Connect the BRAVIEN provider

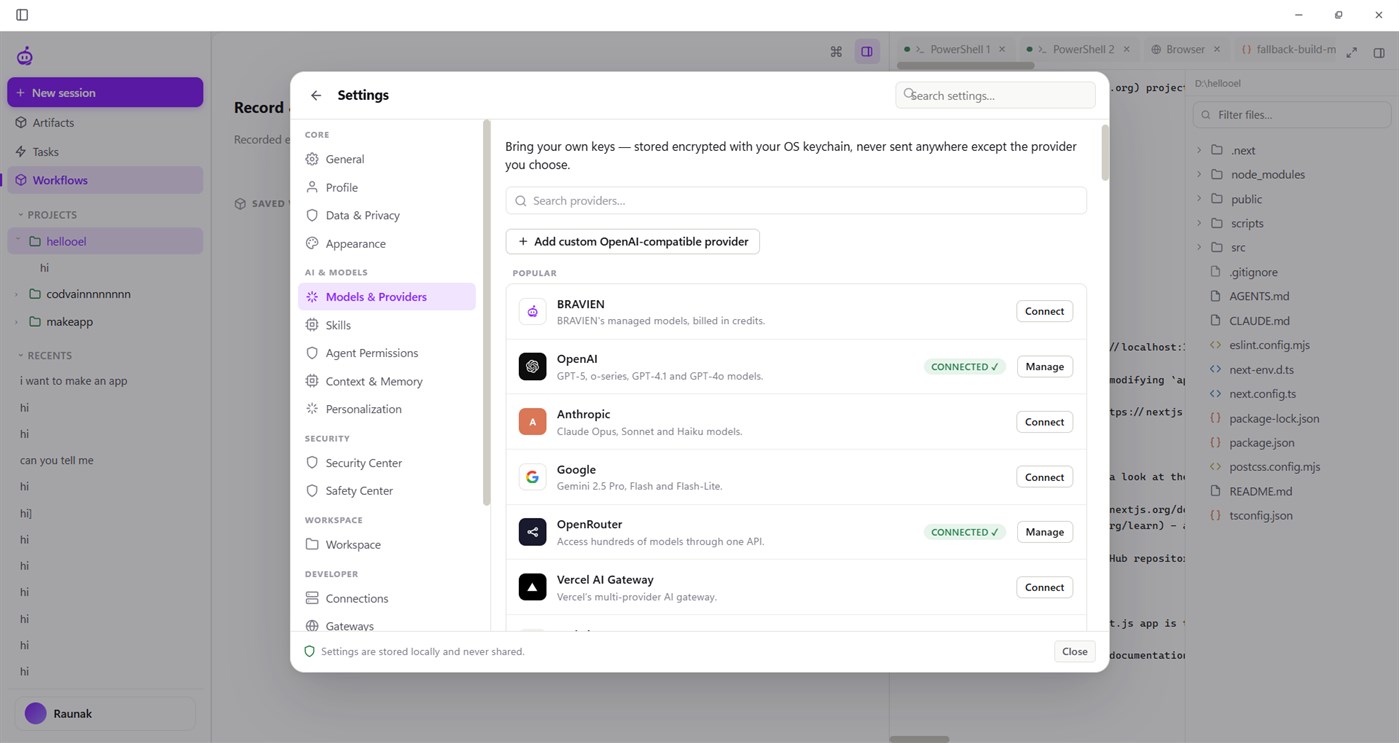[1044, 311]
